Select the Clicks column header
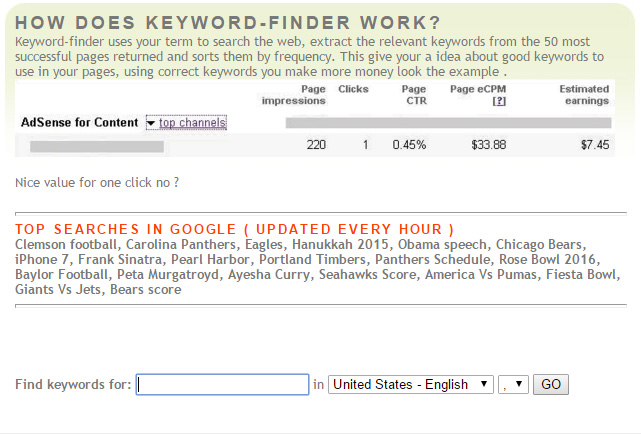641x434 pixels. [353, 88]
